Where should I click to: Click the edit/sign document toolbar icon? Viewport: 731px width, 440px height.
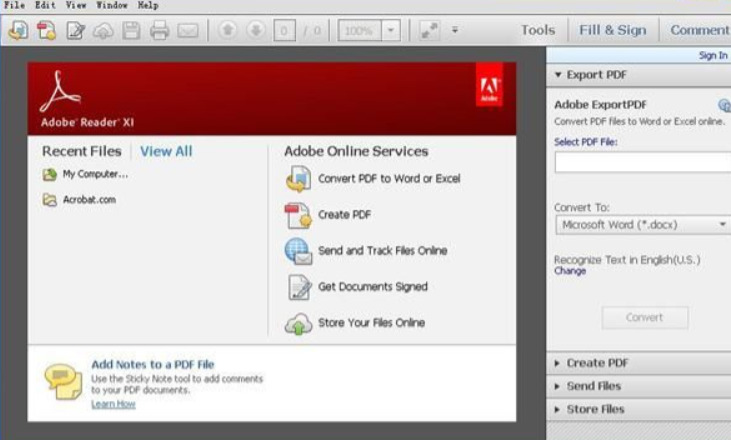point(76,31)
